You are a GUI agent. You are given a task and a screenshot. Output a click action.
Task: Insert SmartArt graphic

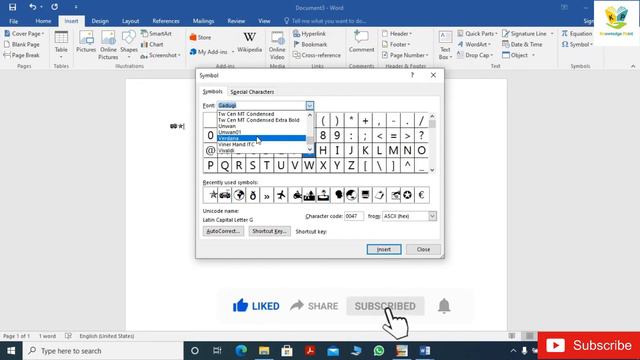[x=156, y=33]
